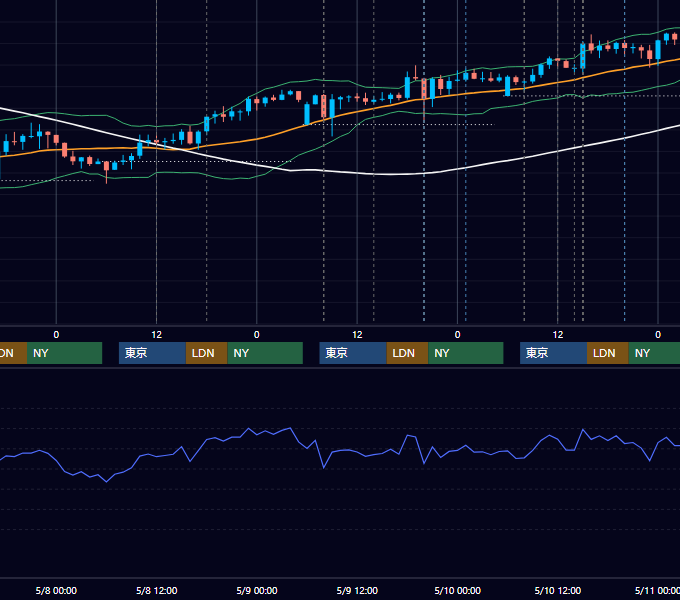Select the NY session block spanning 5/11 00:00
The image size is (680, 600).
[x=654, y=353]
